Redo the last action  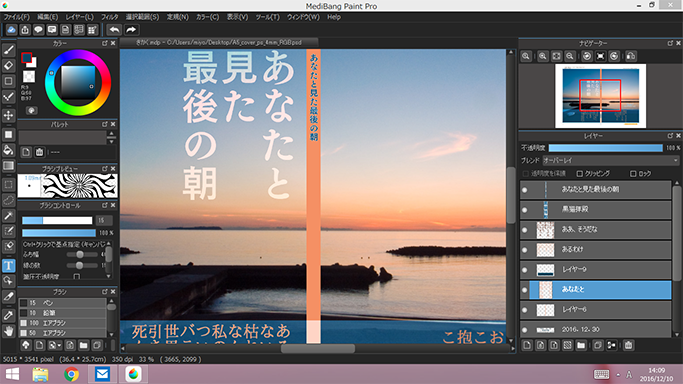[x=131, y=30]
